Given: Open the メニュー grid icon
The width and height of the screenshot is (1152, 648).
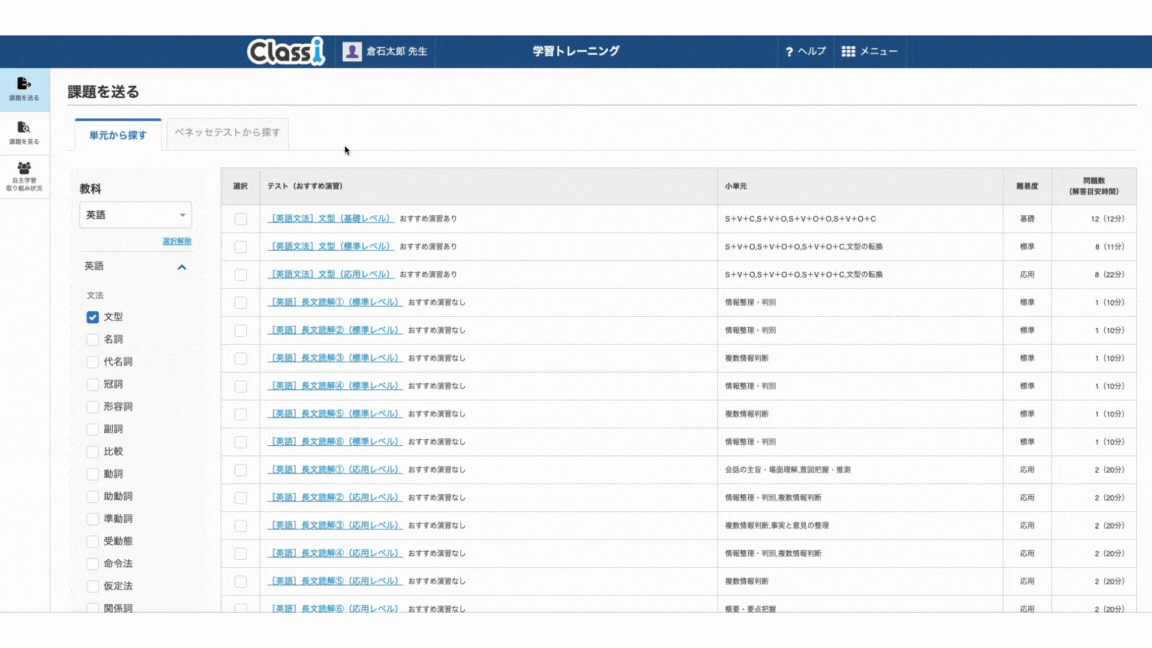Looking at the screenshot, I should [848, 52].
